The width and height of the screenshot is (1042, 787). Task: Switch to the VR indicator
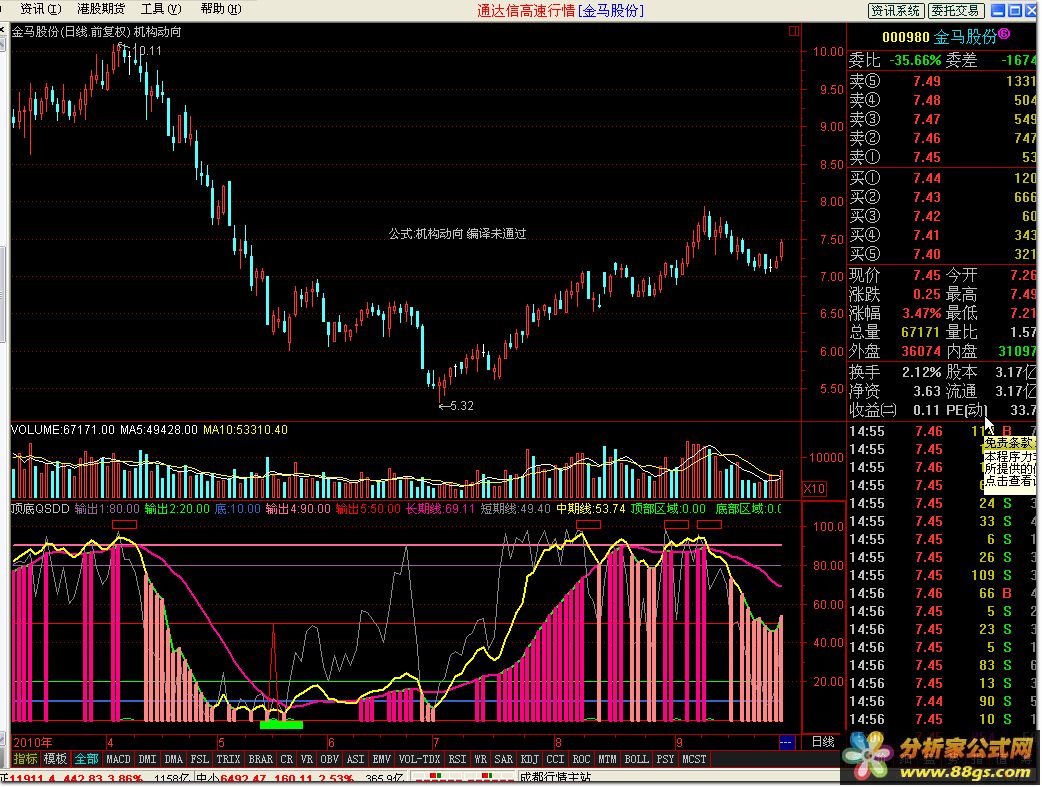[x=306, y=758]
